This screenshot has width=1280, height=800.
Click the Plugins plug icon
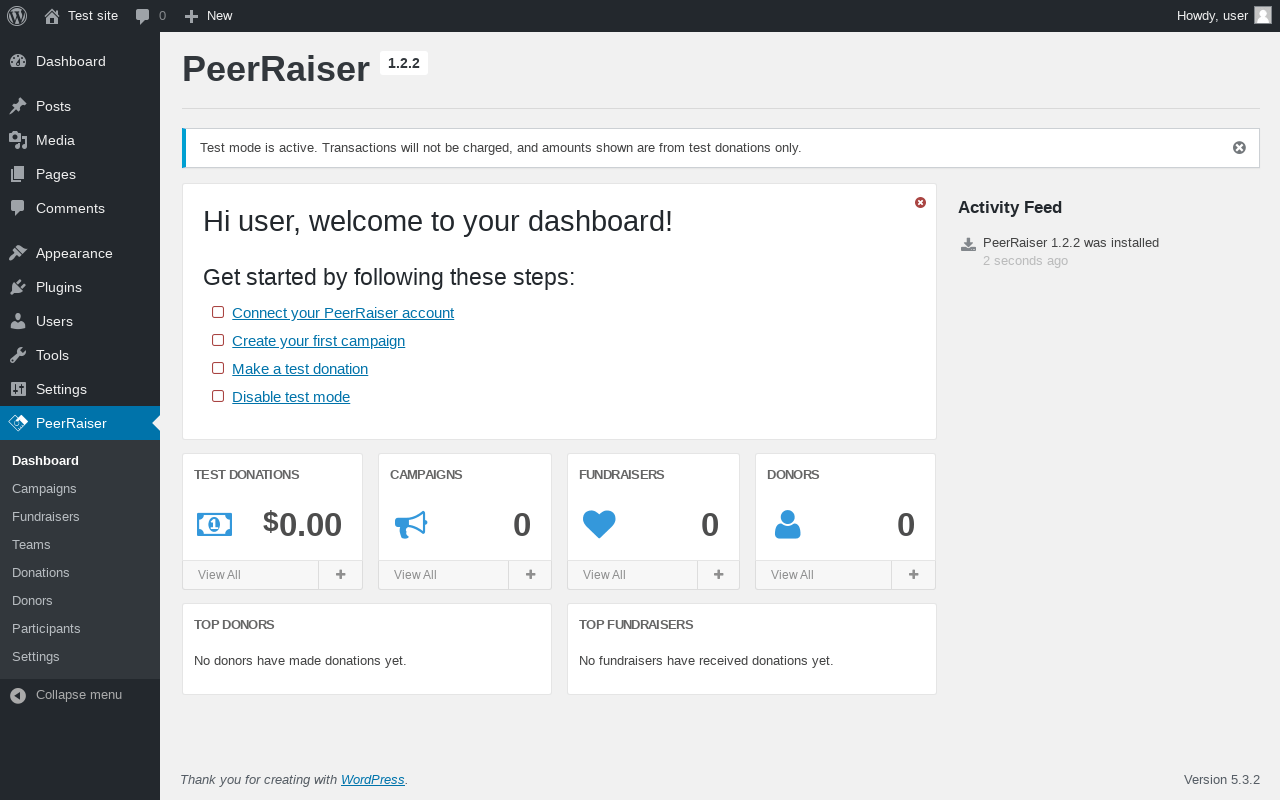click(18, 287)
